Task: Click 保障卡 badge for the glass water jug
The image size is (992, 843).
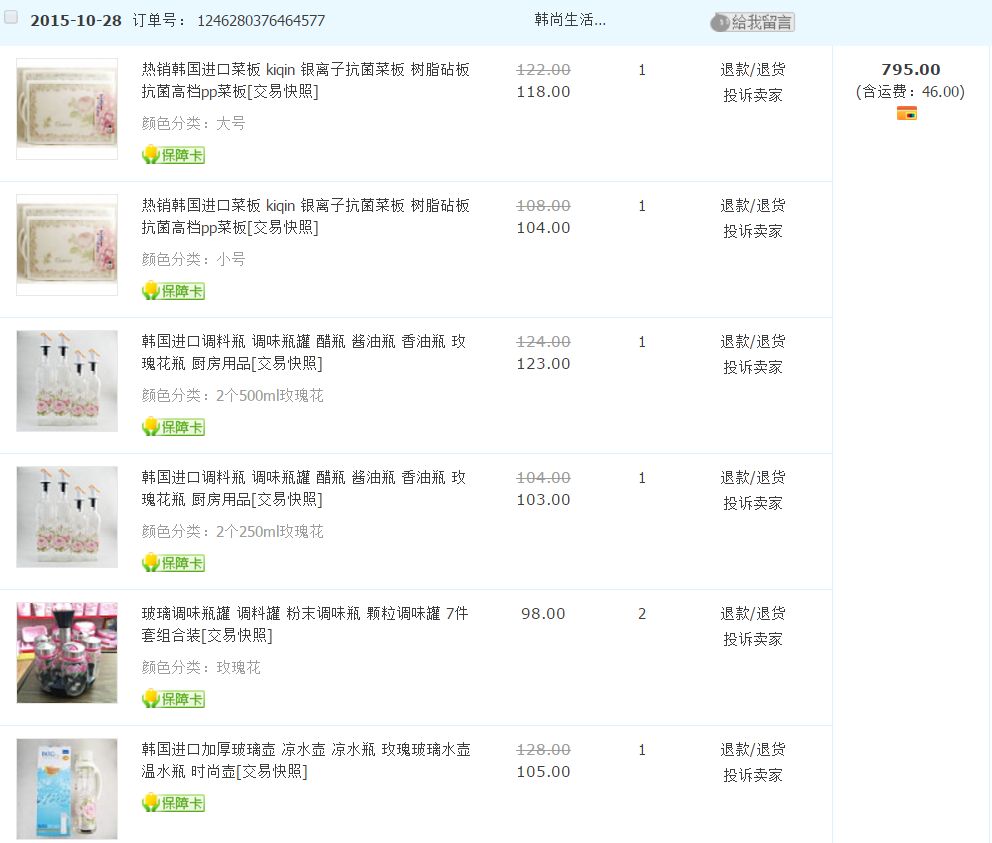Action: 173,803
